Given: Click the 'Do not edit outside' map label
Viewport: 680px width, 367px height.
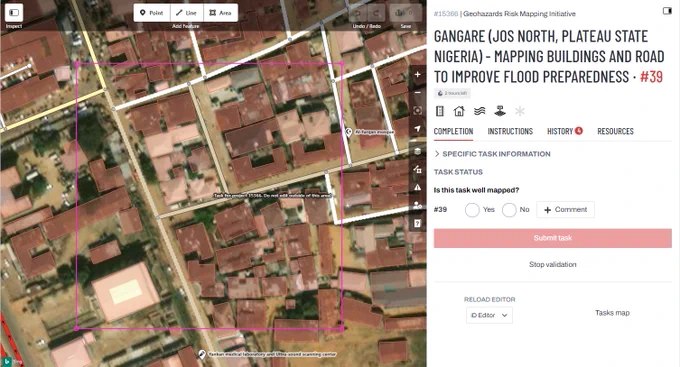Looking at the screenshot, I should (x=272, y=196).
